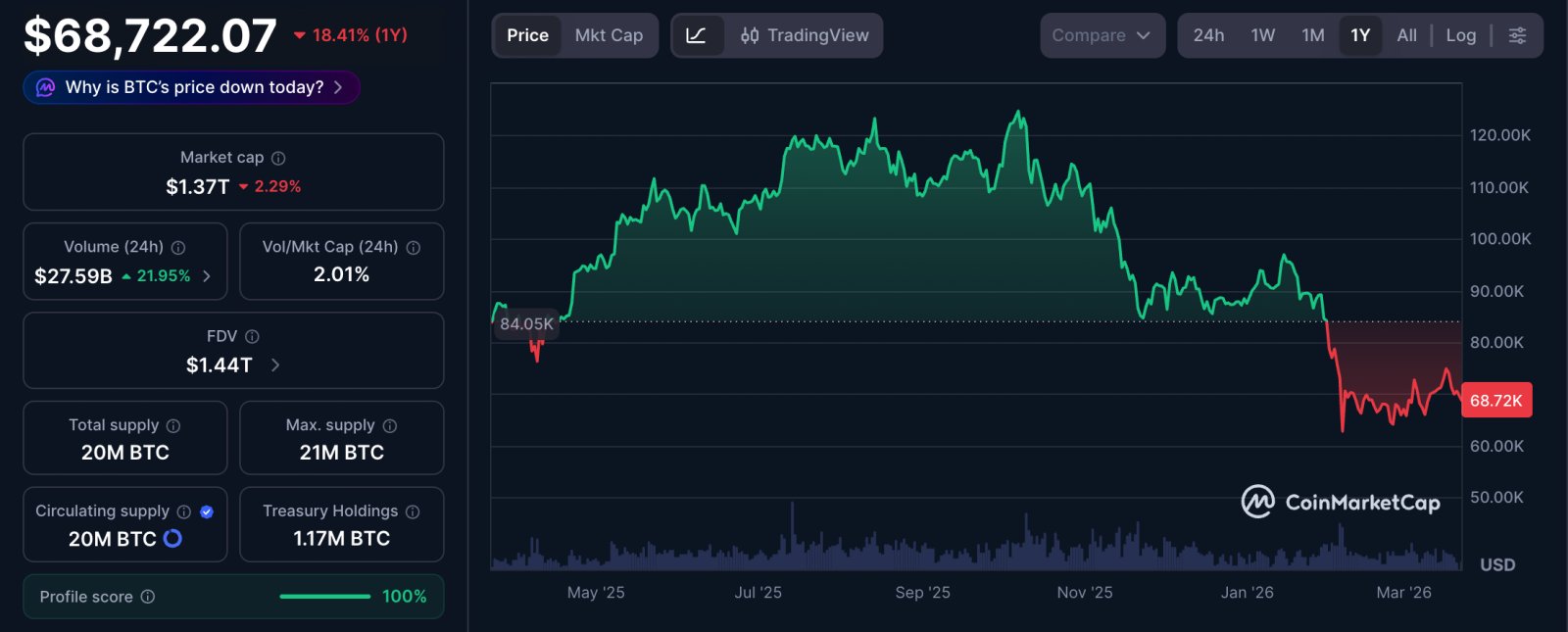The height and width of the screenshot is (632, 1568).
Task: Click the 'Why is BTC's price down today?' button
Action: [190, 87]
